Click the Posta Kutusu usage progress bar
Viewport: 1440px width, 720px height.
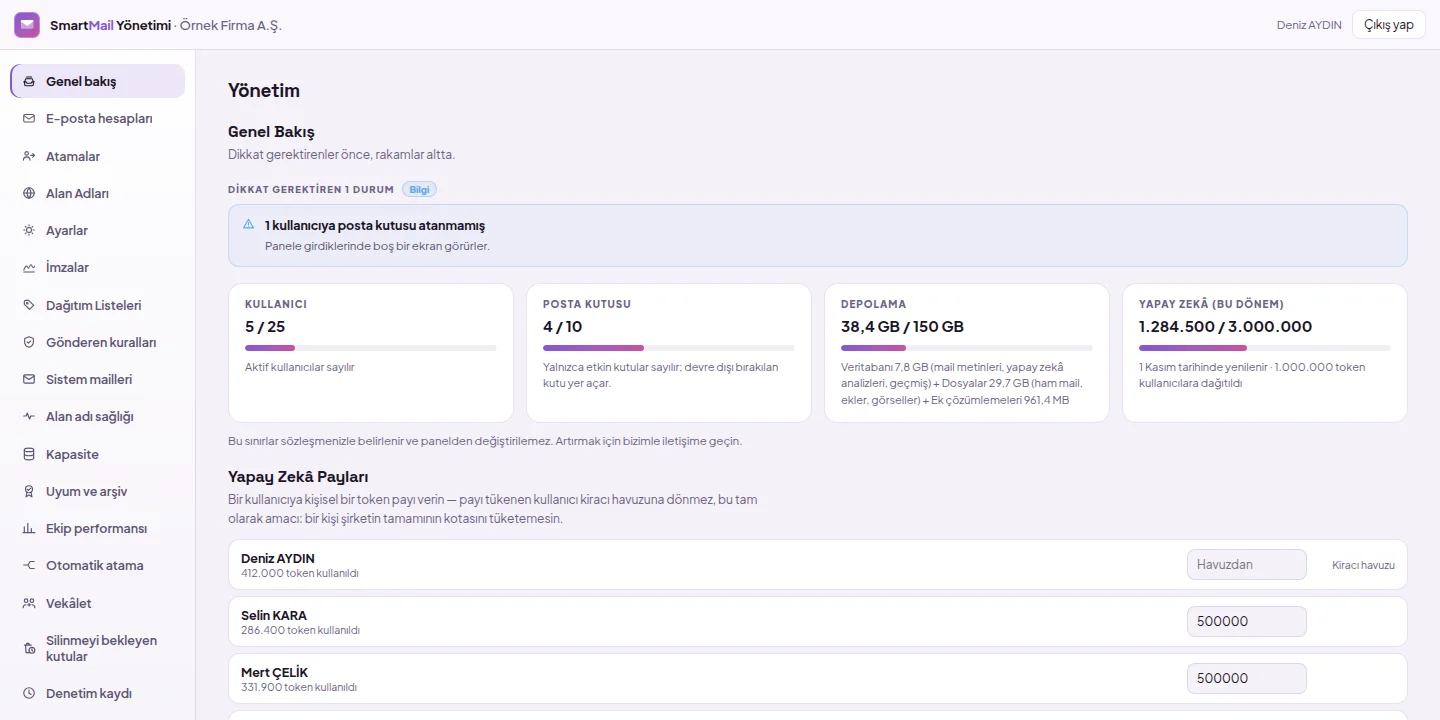669,348
